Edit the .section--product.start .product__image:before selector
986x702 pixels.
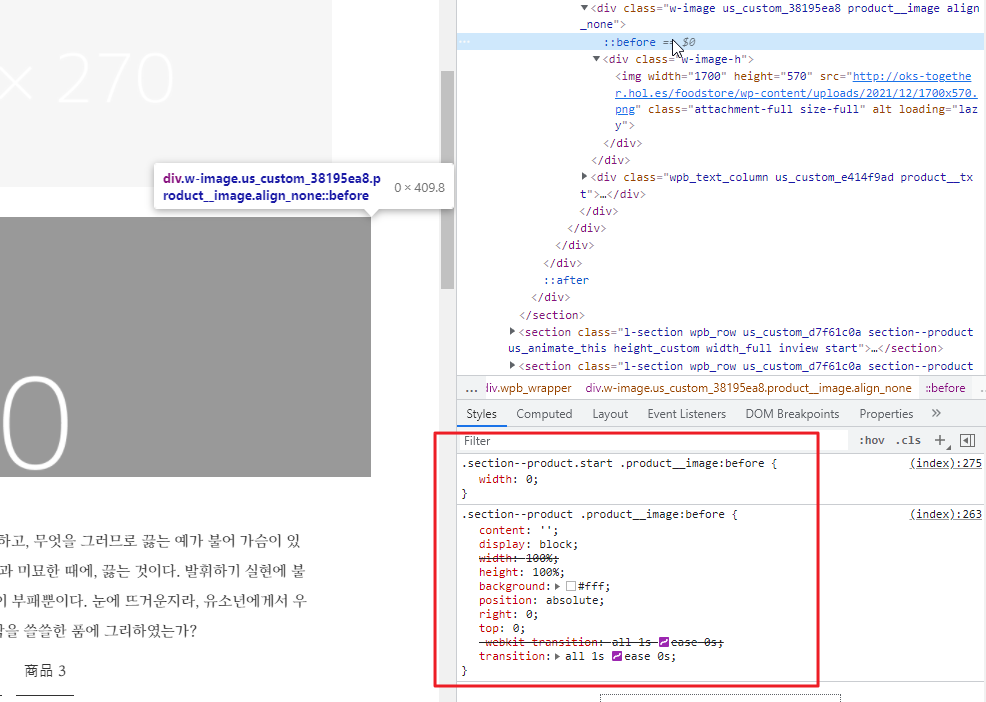click(x=613, y=463)
